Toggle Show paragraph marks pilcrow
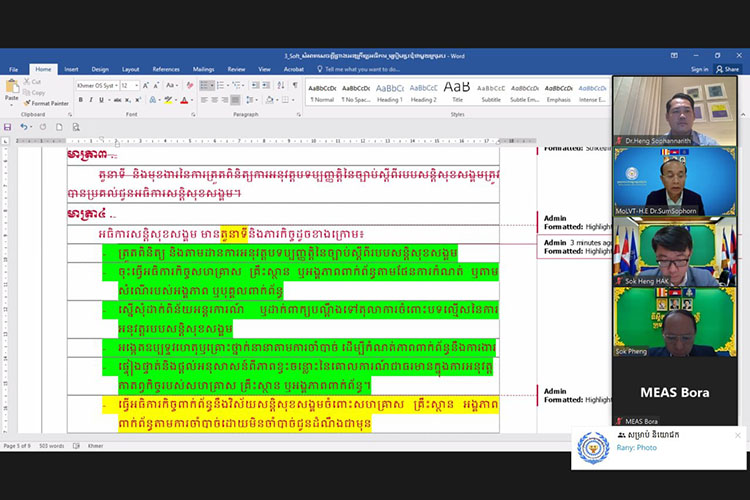 click(x=295, y=86)
